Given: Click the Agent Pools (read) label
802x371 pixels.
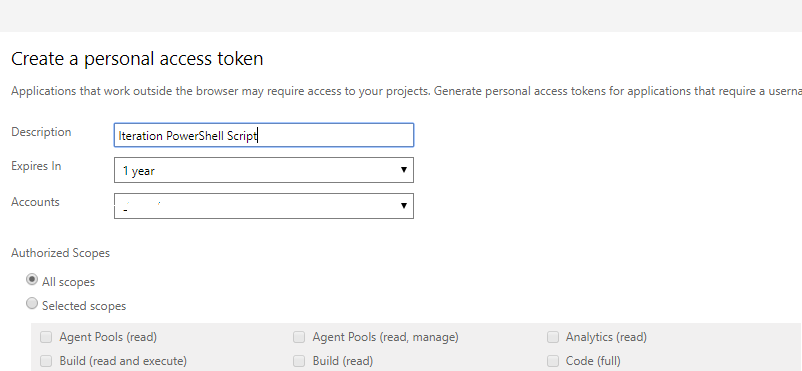Looking at the screenshot, I should point(108,337).
